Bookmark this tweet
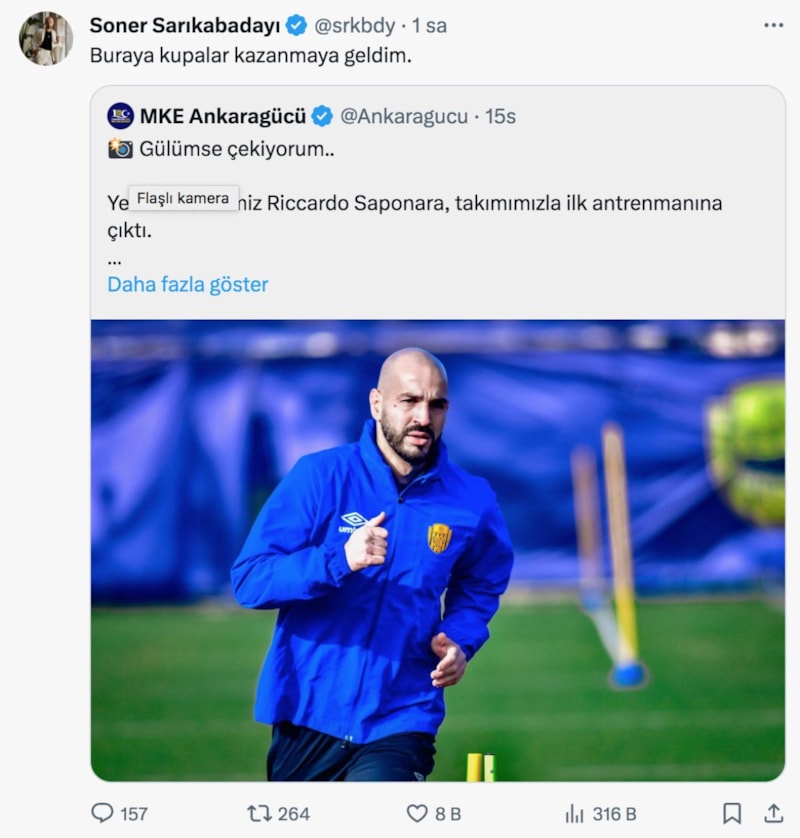 click(x=732, y=813)
